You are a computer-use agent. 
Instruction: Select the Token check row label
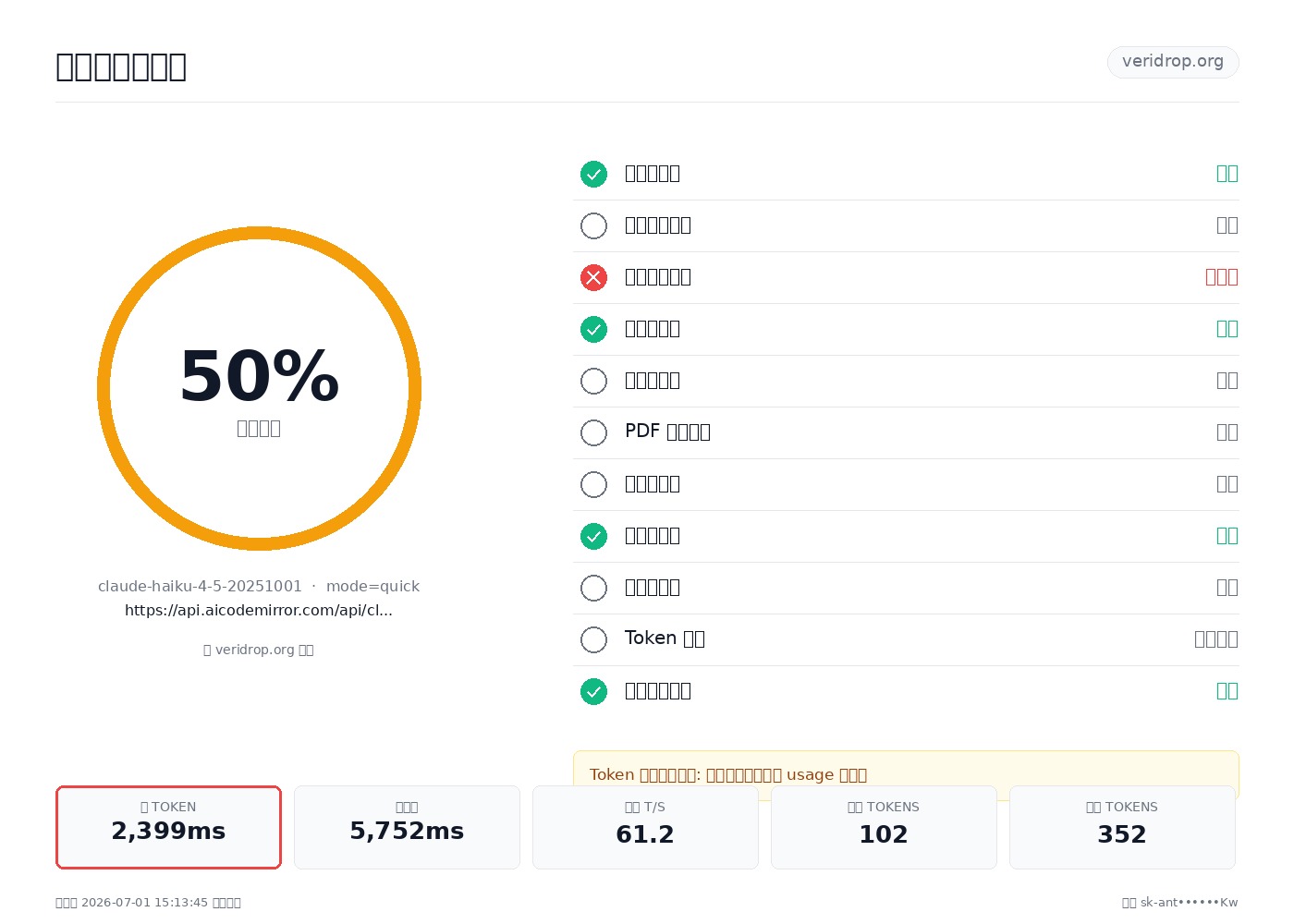pos(665,638)
